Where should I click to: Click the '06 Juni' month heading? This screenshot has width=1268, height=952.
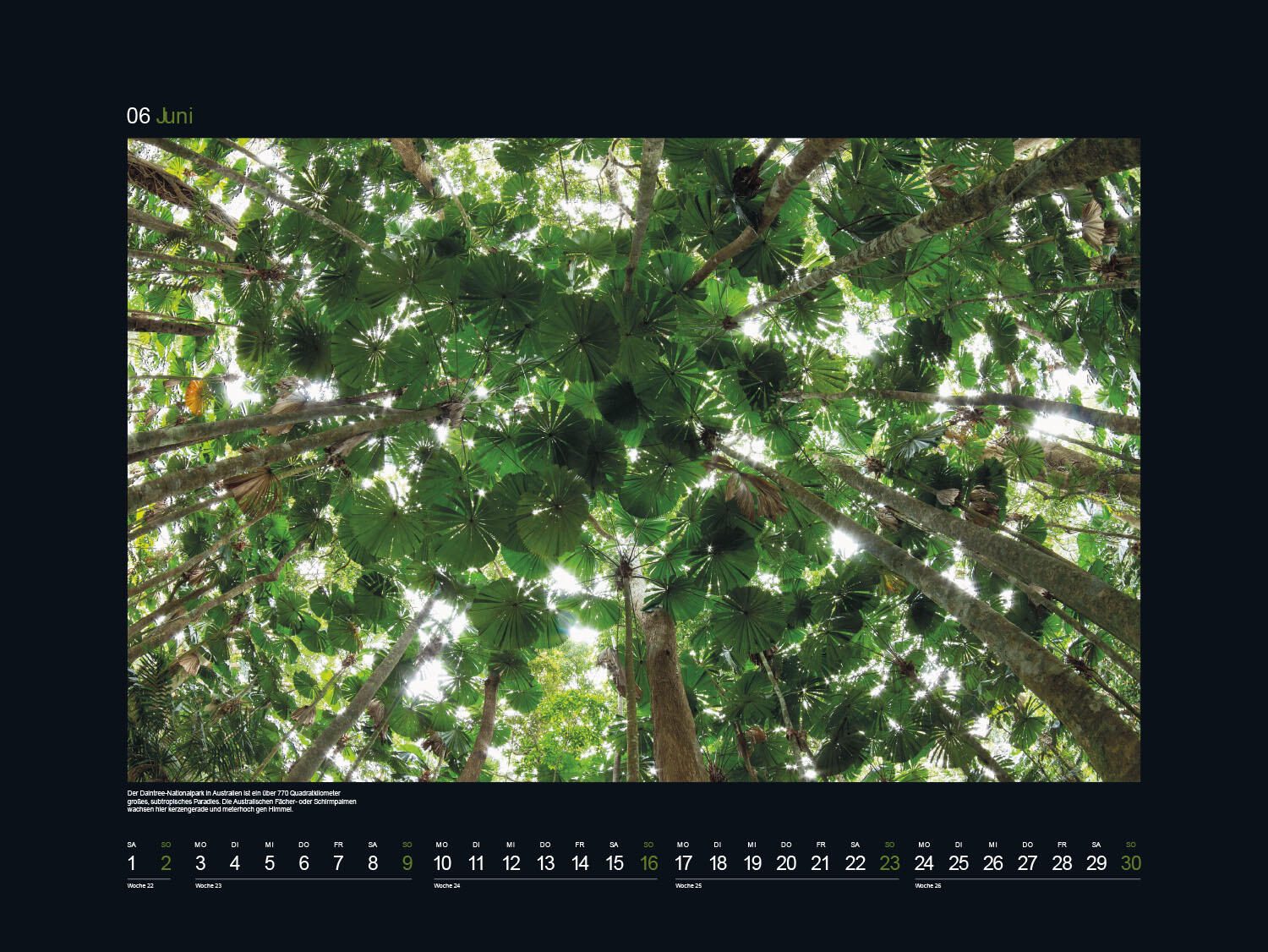coord(160,116)
